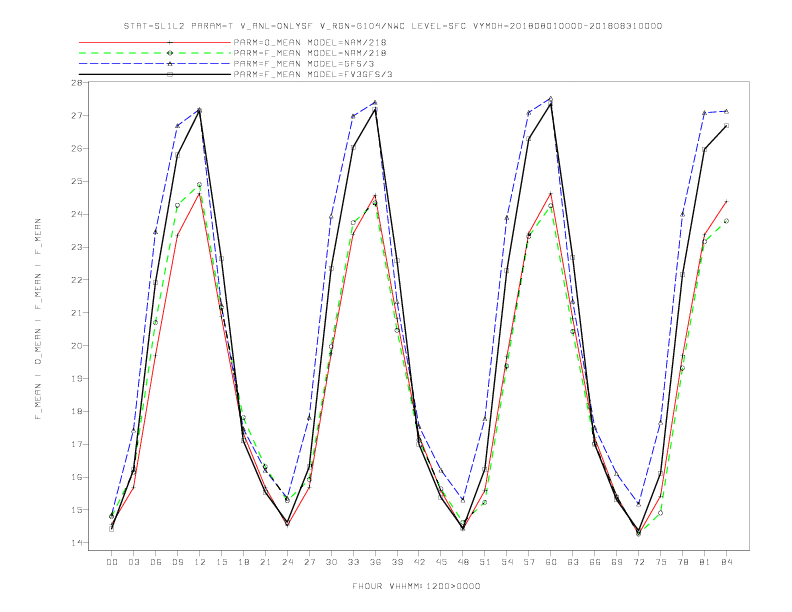Click x-axis tick label 03
792x612 pixels.
133,562
